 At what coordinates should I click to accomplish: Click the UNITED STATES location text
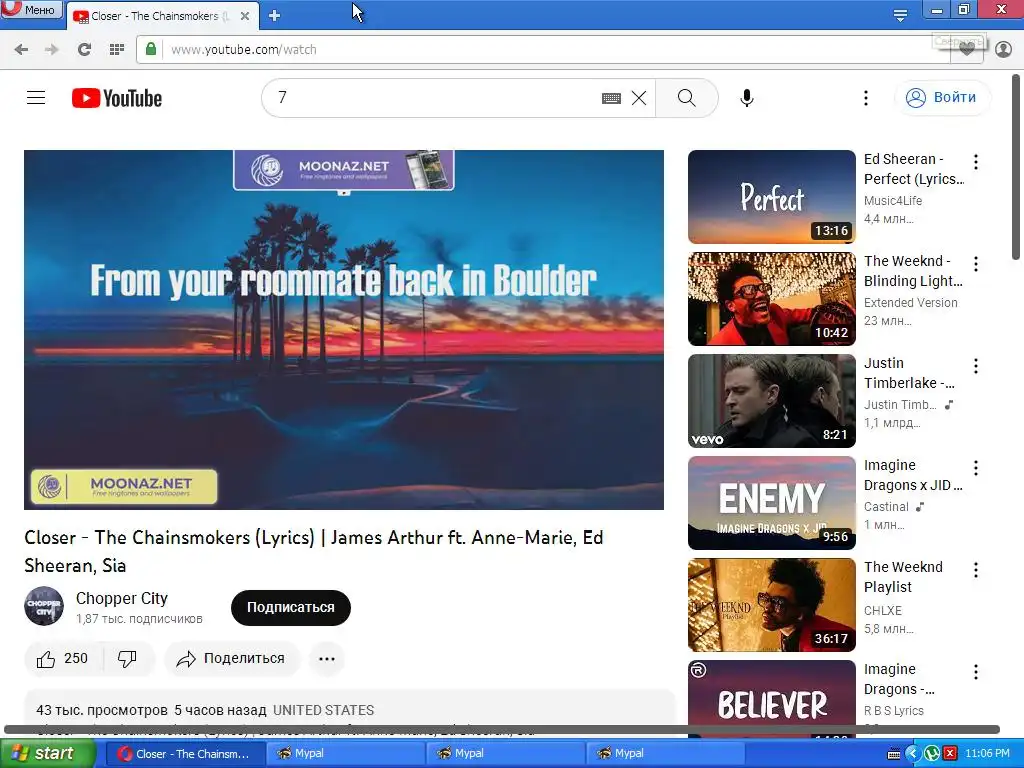pos(323,710)
